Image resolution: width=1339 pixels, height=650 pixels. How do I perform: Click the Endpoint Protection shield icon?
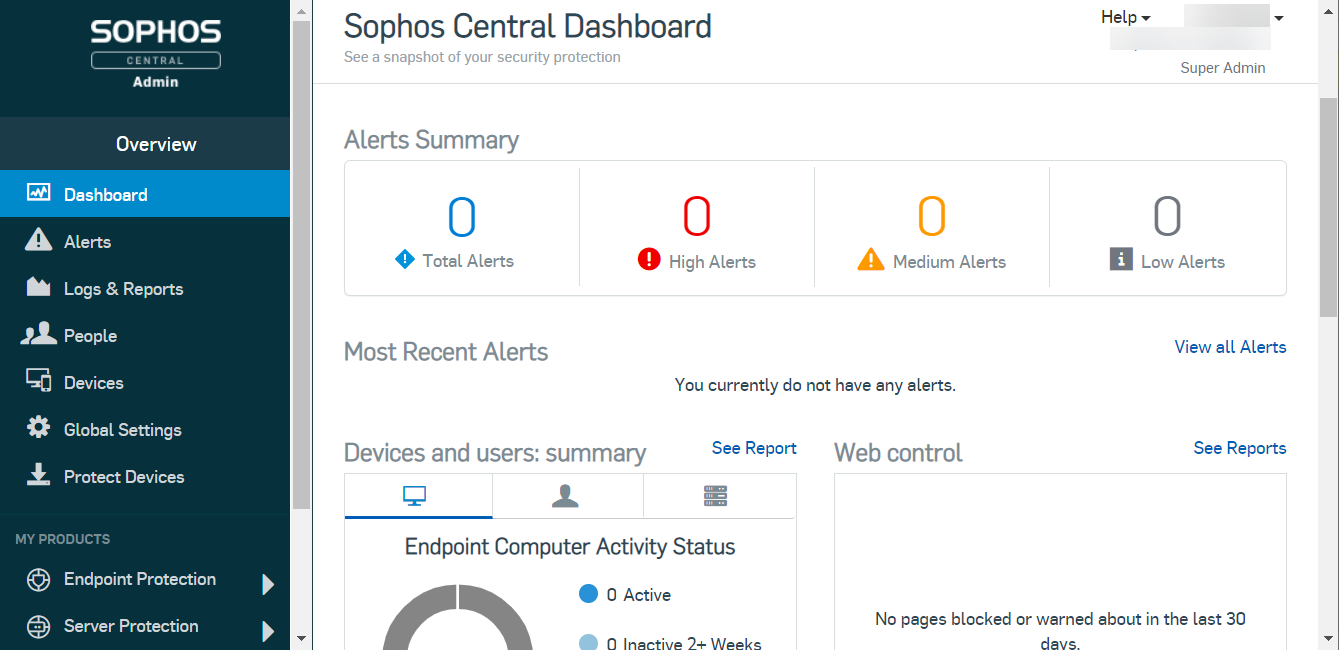pos(38,580)
